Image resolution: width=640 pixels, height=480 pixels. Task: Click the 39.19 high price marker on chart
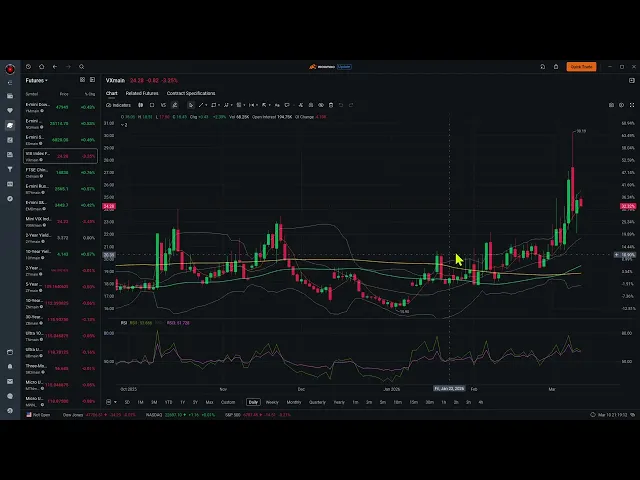[x=581, y=131]
